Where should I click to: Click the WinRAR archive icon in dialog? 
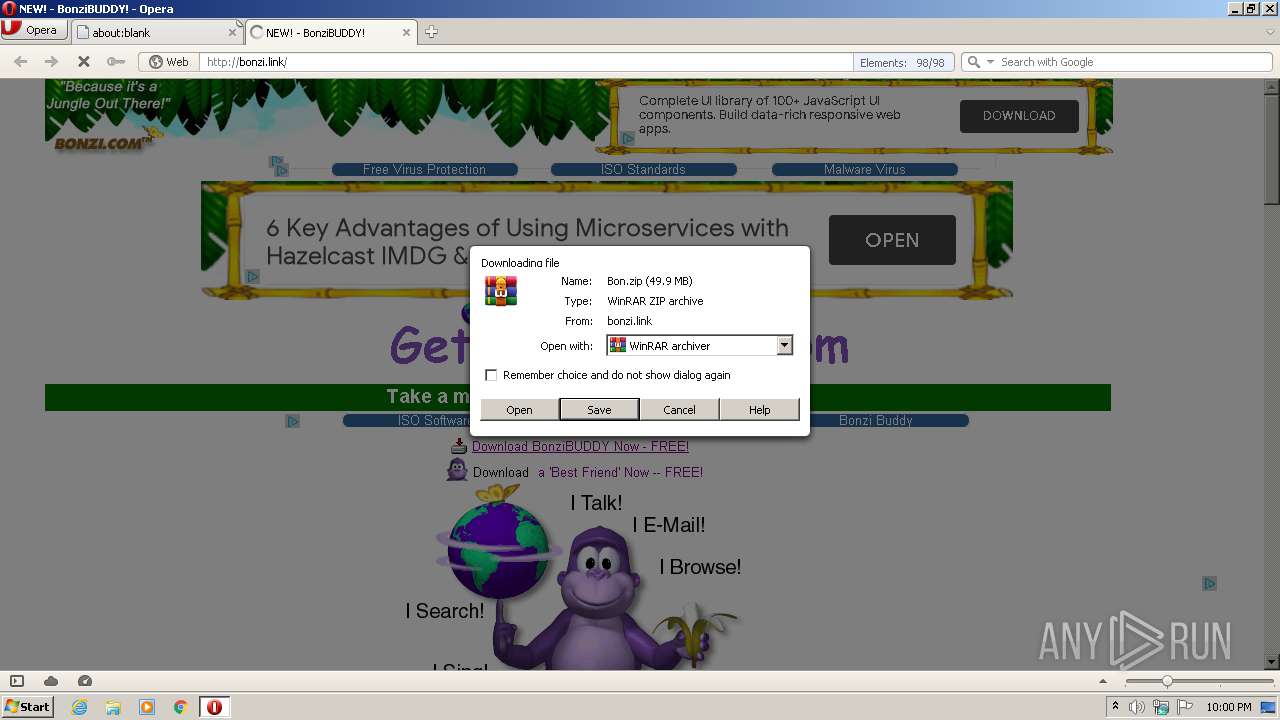pyautogui.click(x=501, y=290)
